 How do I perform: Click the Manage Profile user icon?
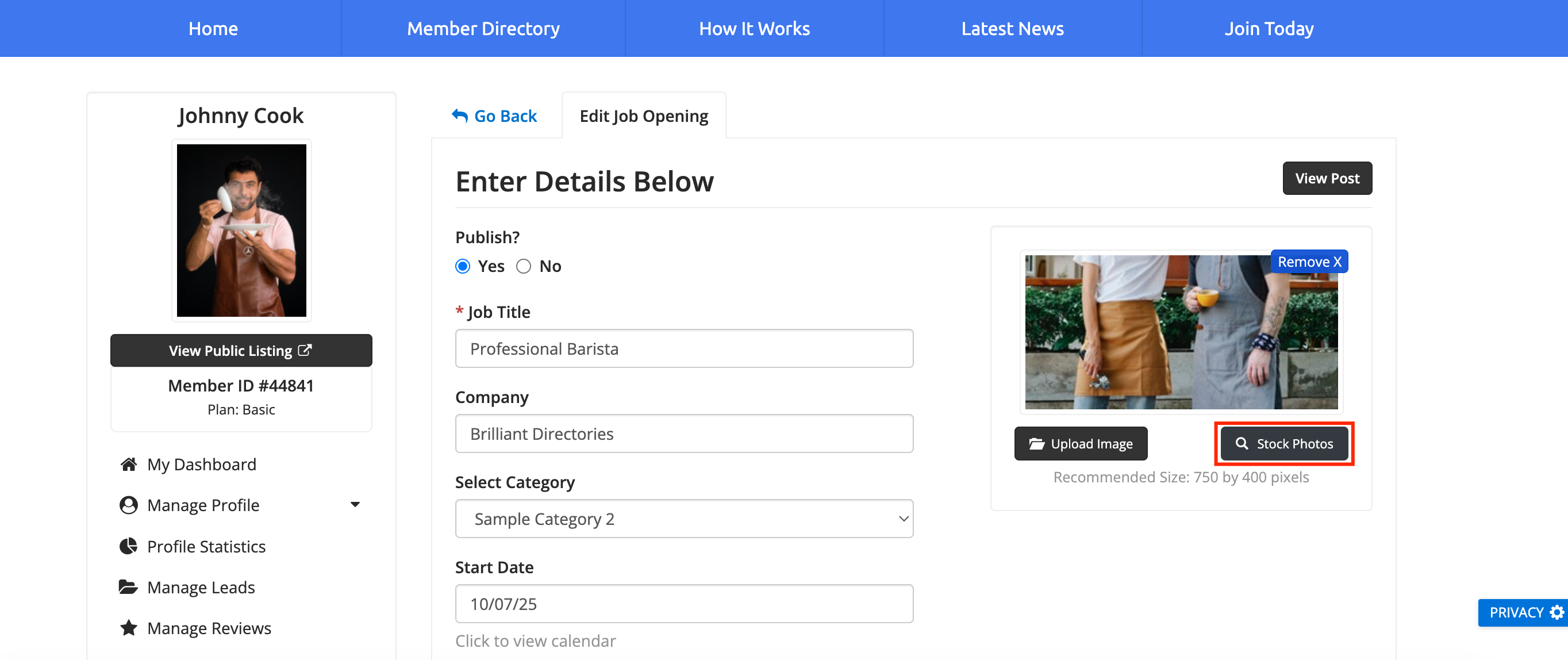pyautogui.click(x=128, y=505)
